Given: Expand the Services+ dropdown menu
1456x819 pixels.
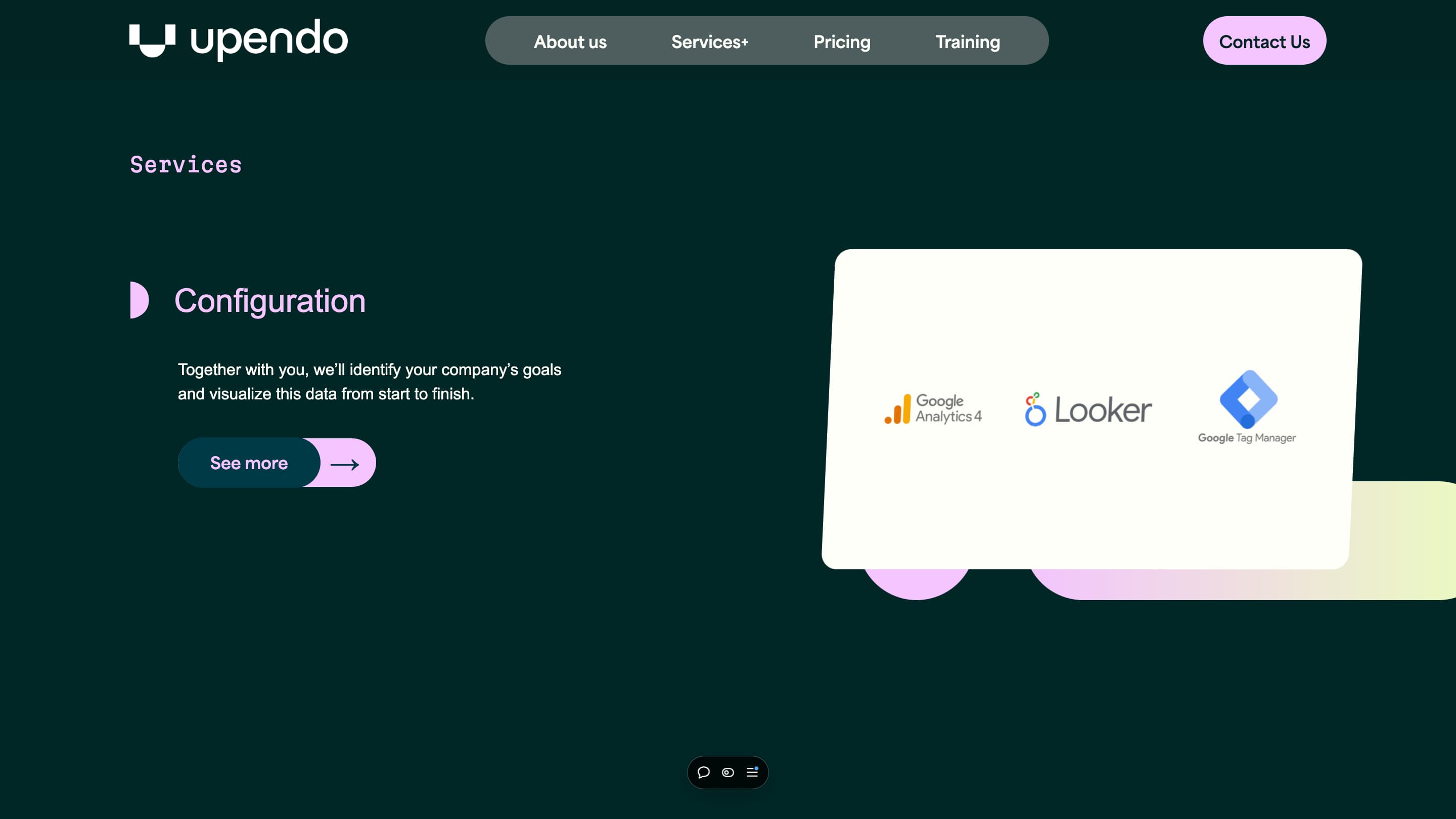Looking at the screenshot, I should point(709,41).
